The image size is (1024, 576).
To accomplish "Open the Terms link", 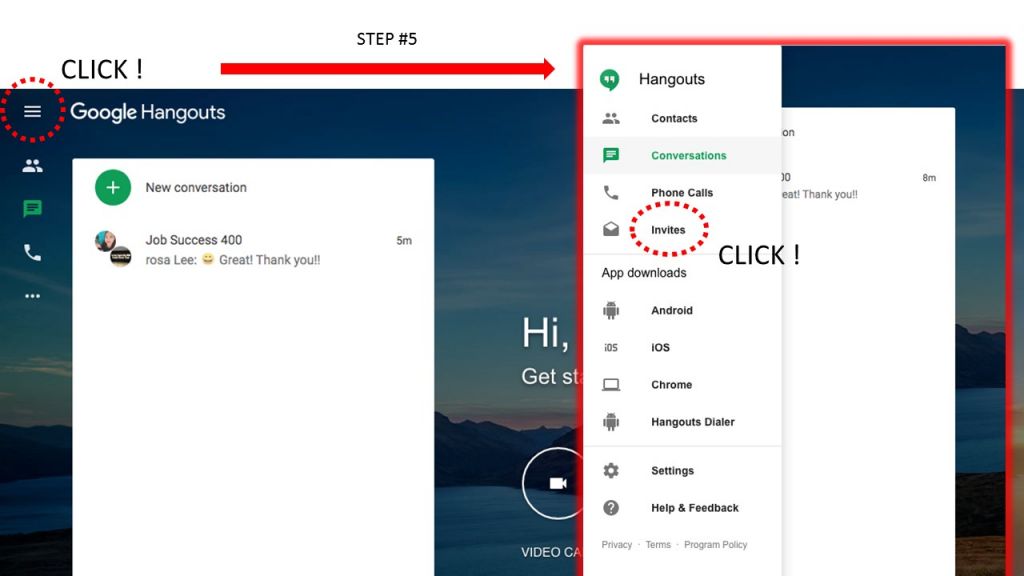I will point(658,545).
